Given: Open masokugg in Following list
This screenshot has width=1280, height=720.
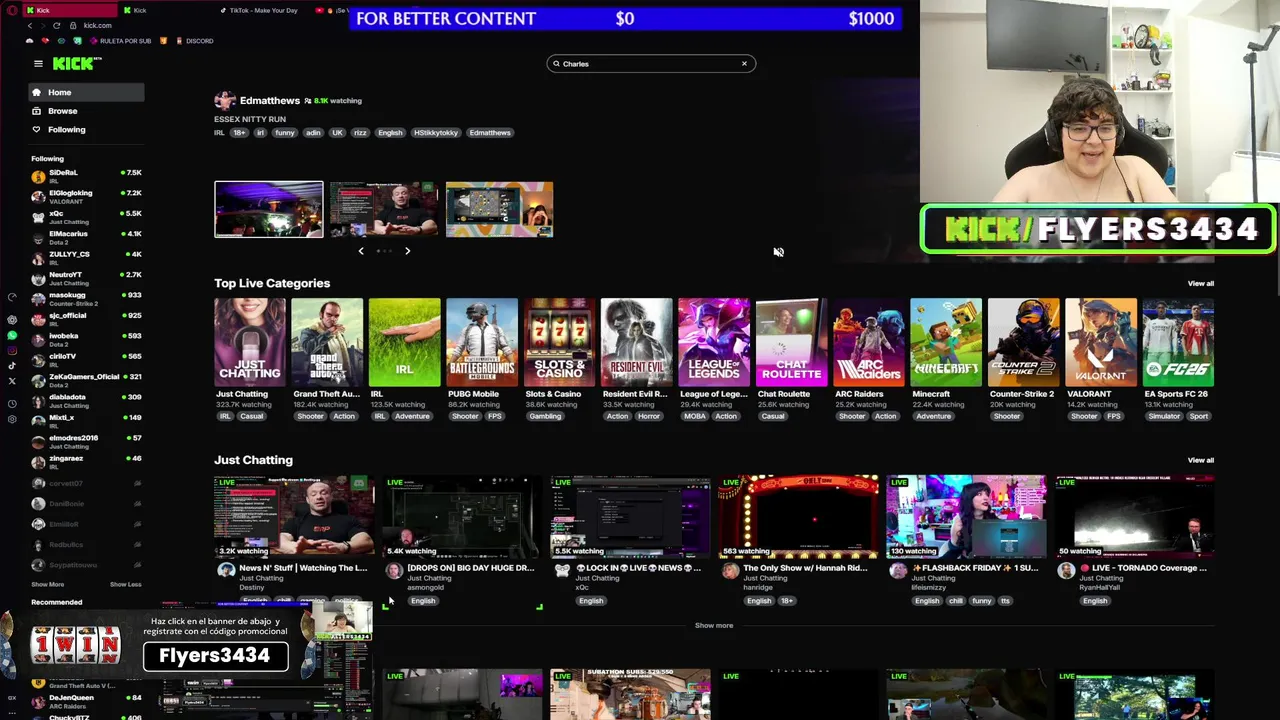Looking at the screenshot, I should pos(86,299).
